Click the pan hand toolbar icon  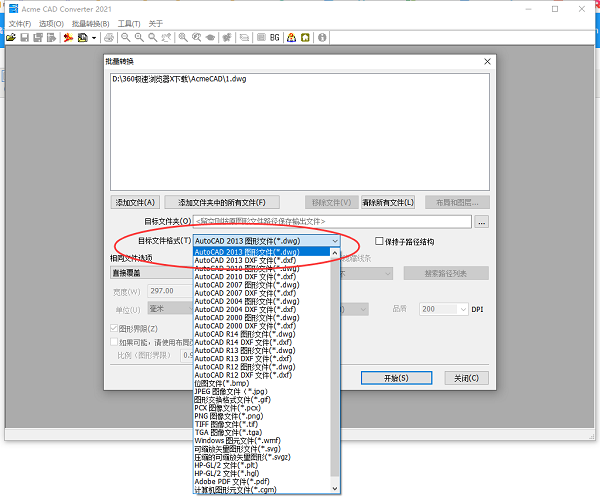tap(227, 37)
